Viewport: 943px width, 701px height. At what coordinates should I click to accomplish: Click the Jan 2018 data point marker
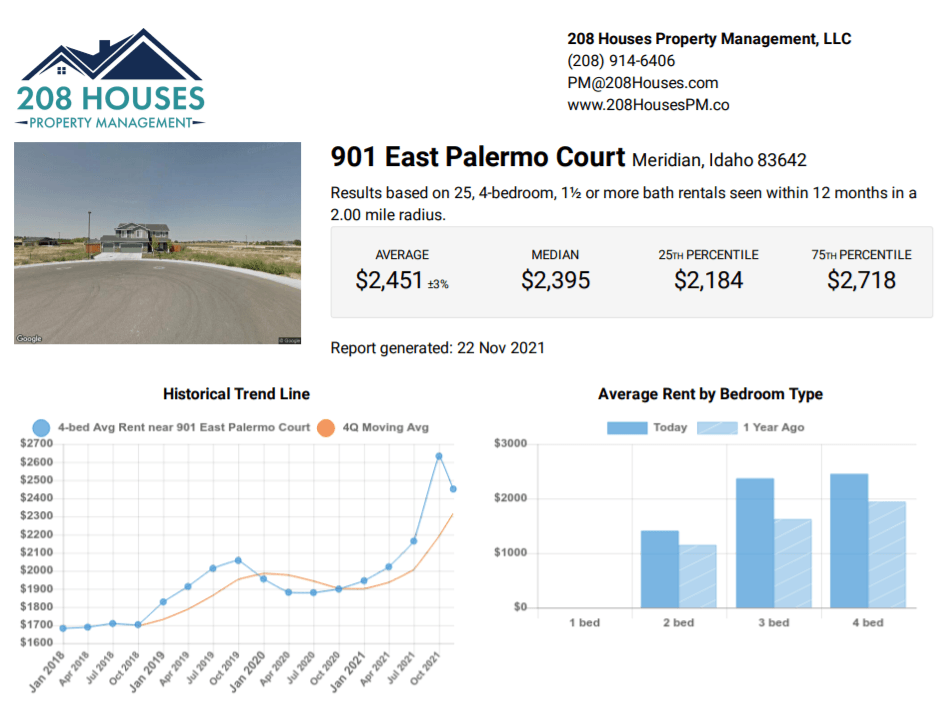pyautogui.click(x=63, y=628)
